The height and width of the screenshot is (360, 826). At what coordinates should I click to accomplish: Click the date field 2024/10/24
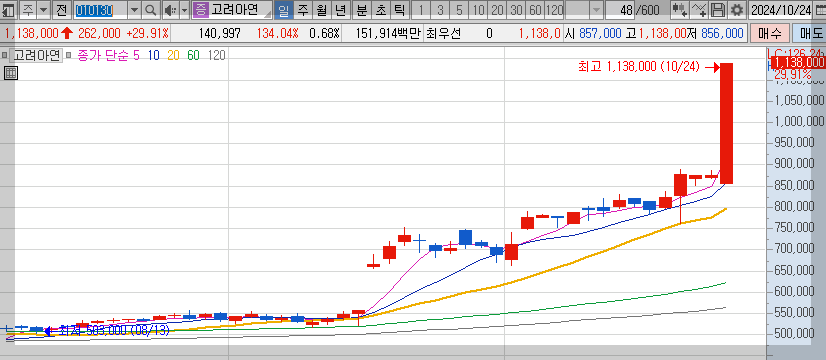click(781, 9)
